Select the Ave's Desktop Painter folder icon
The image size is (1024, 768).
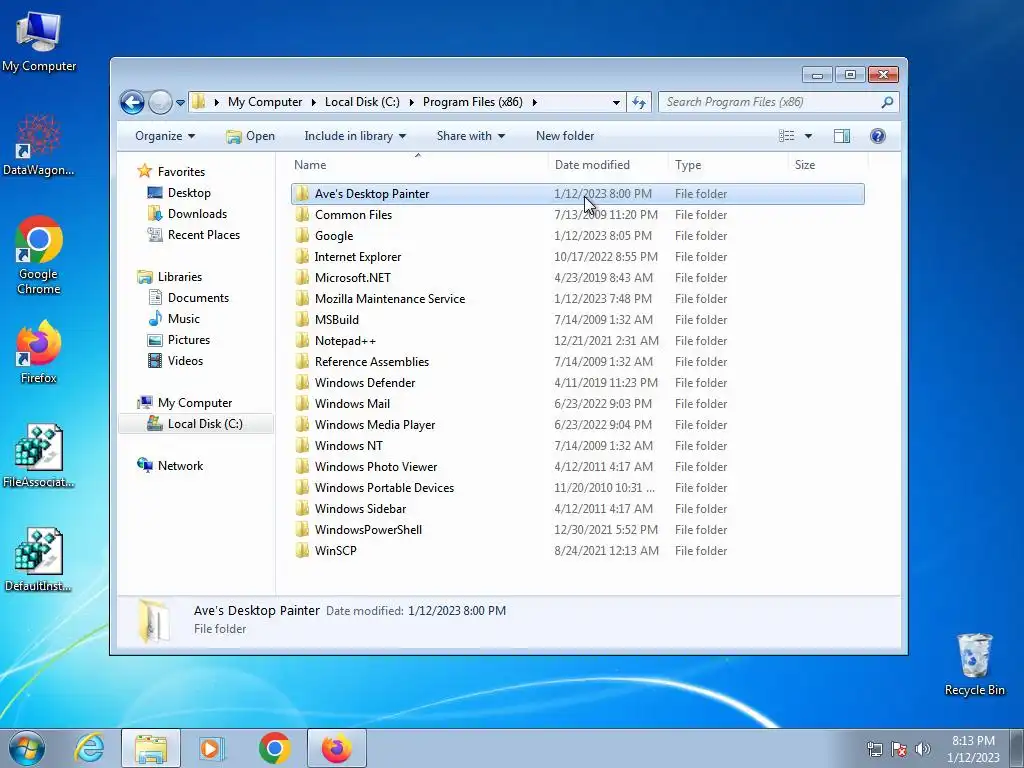point(302,194)
